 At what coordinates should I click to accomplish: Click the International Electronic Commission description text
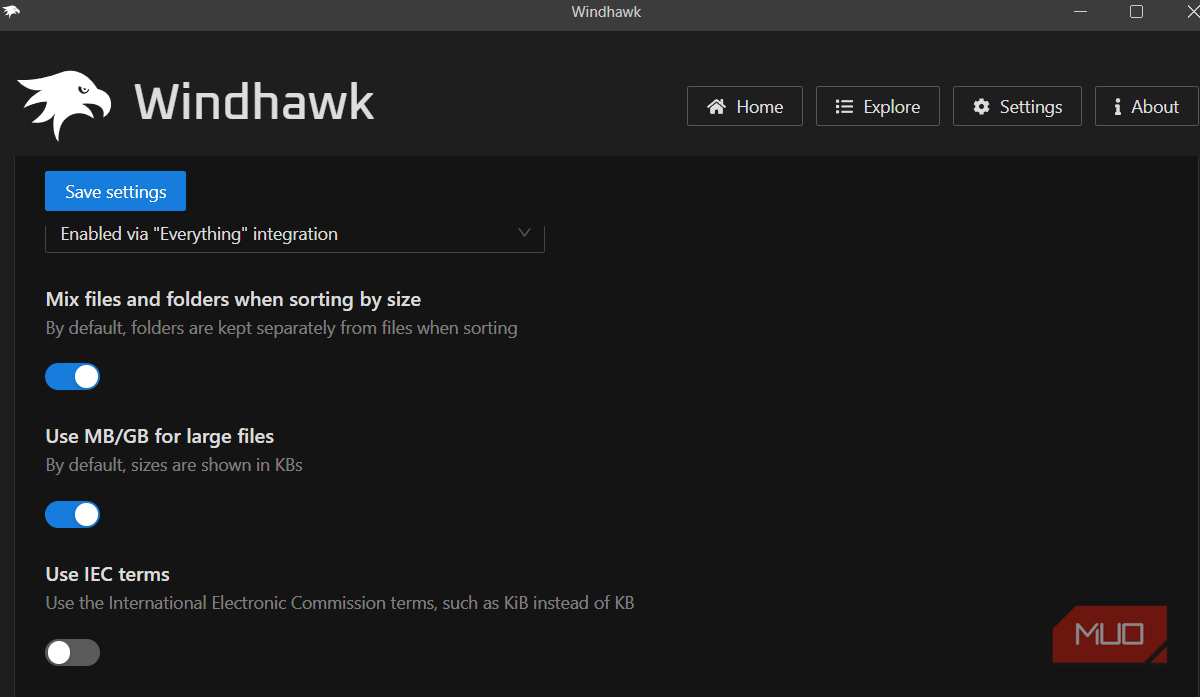[340, 603]
